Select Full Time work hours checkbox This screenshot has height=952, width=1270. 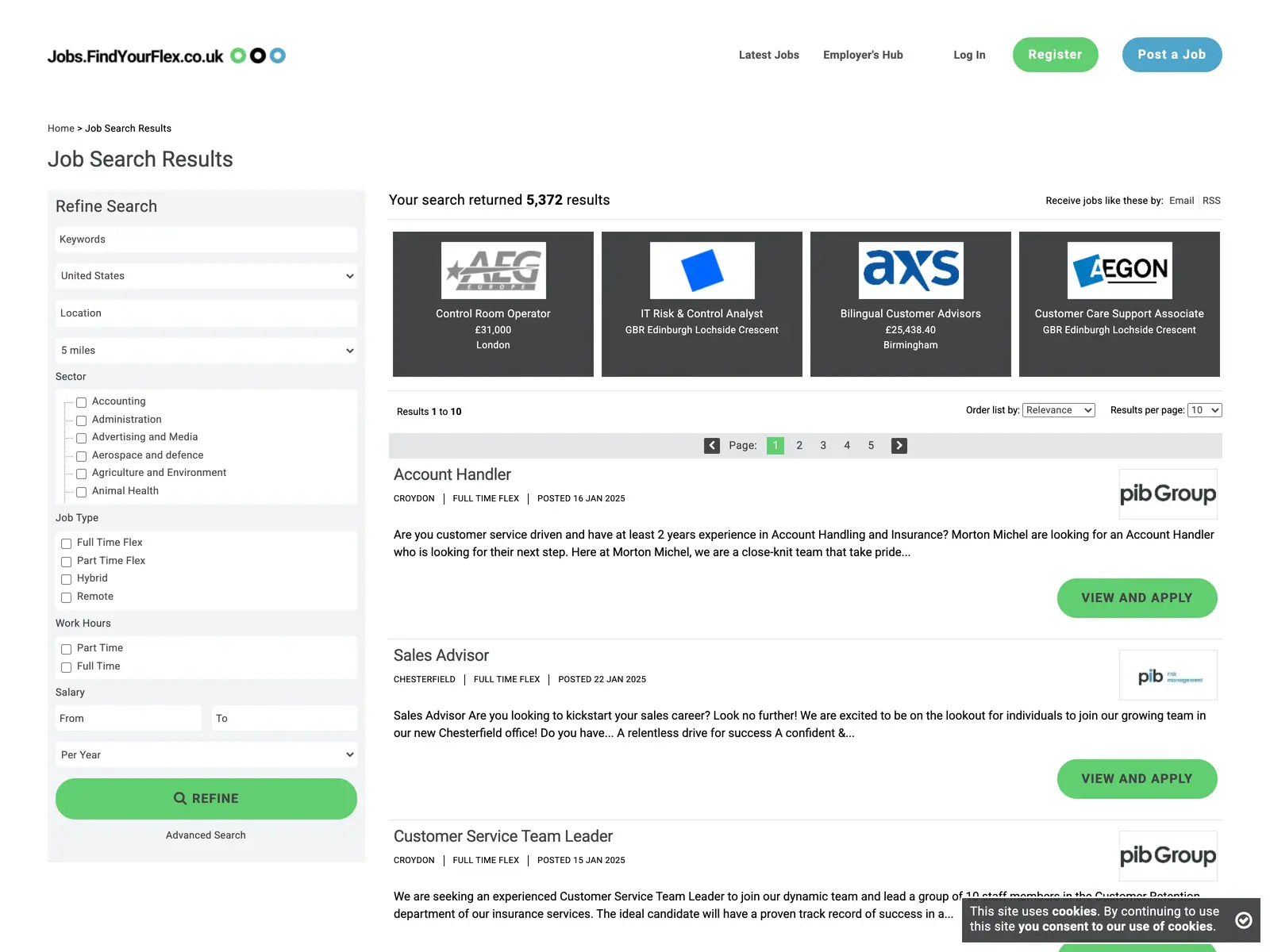tap(66, 667)
